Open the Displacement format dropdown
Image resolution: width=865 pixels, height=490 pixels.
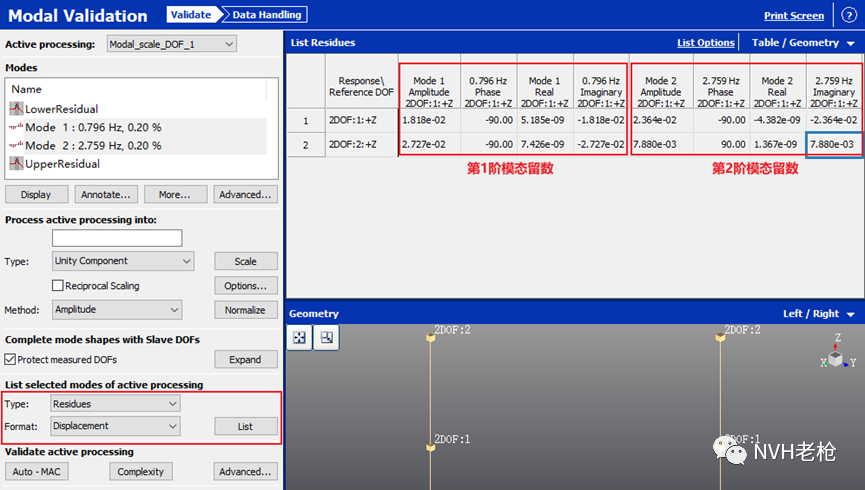click(x=115, y=426)
